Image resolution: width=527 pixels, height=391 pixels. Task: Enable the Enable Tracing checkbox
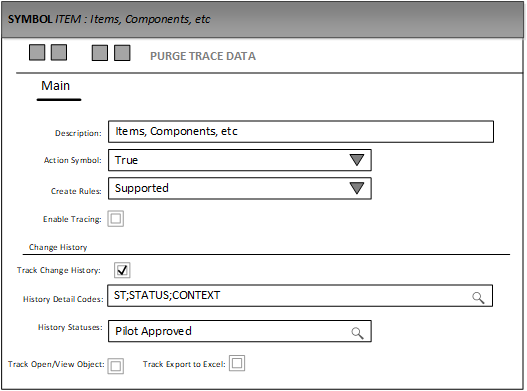point(116,219)
